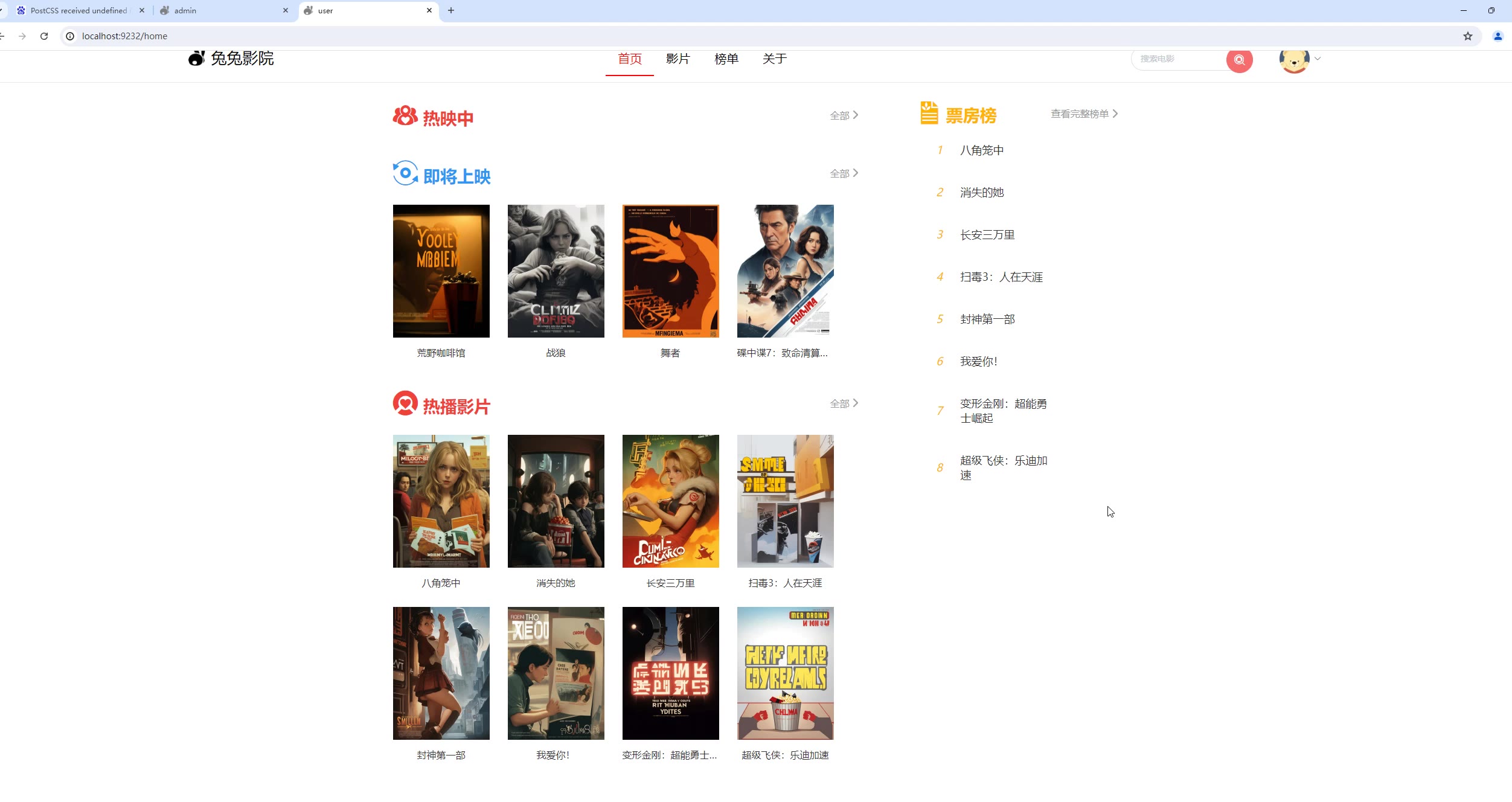Open the 影片 navigation item
The height and width of the screenshot is (802, 1512).
pyautogui.click(x=678, y=59)
